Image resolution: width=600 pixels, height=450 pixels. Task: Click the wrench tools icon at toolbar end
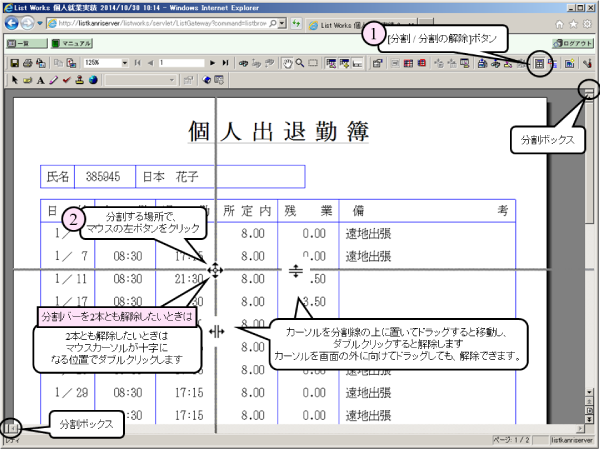click(x=587, y=63)
